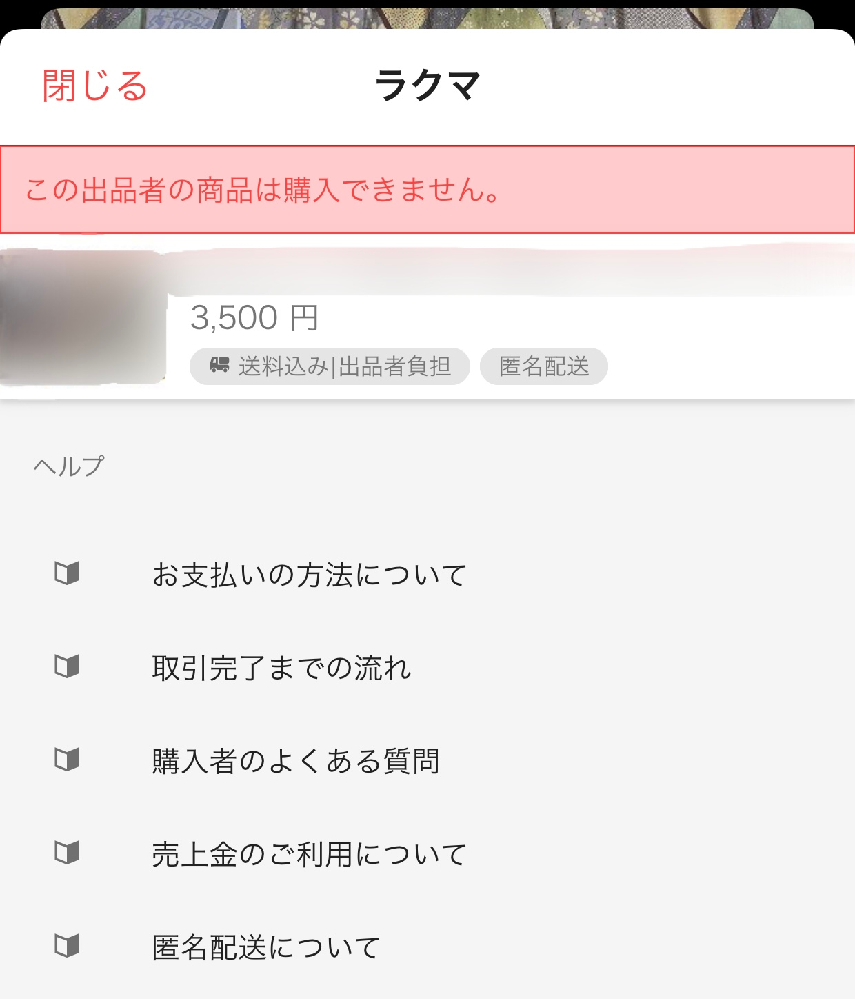Select the 匿名配送 badge under the price

coord(543,366)
